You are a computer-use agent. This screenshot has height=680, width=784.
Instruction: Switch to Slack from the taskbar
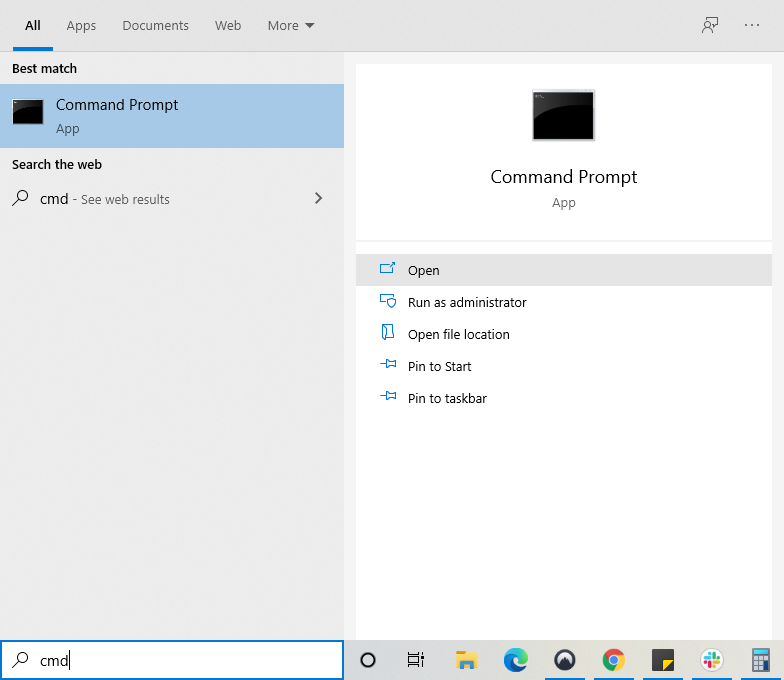click(711, 660)
